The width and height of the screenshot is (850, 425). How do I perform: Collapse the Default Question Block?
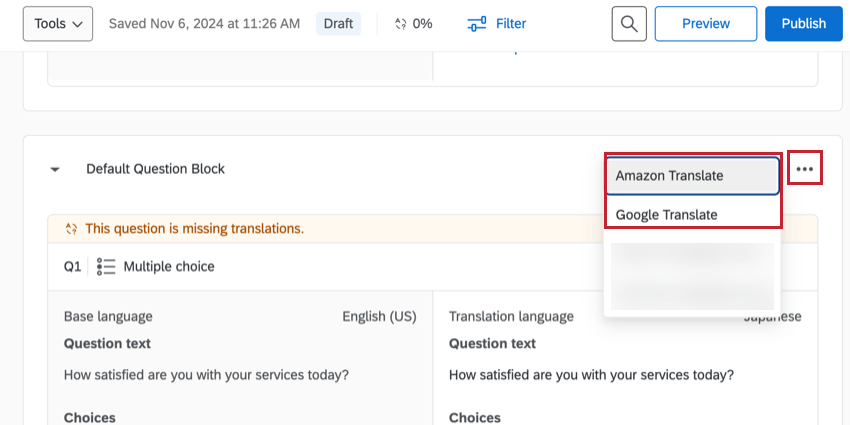pyautogui.click(x=56, y=170)
